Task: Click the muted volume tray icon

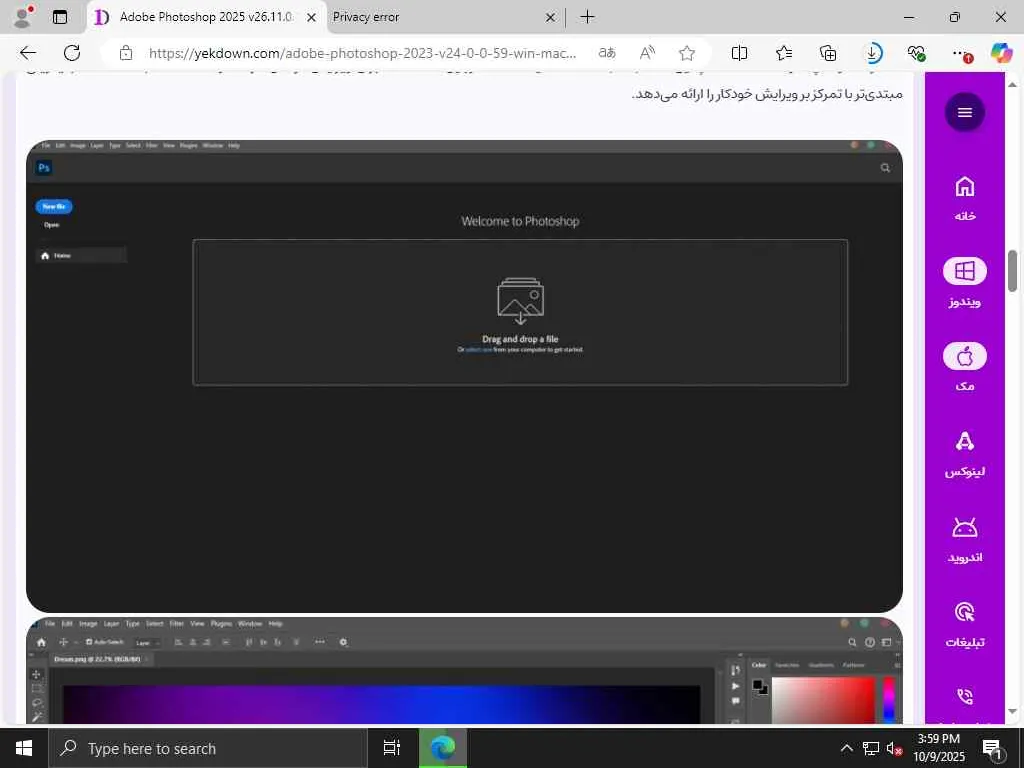Action: [894, 748]
